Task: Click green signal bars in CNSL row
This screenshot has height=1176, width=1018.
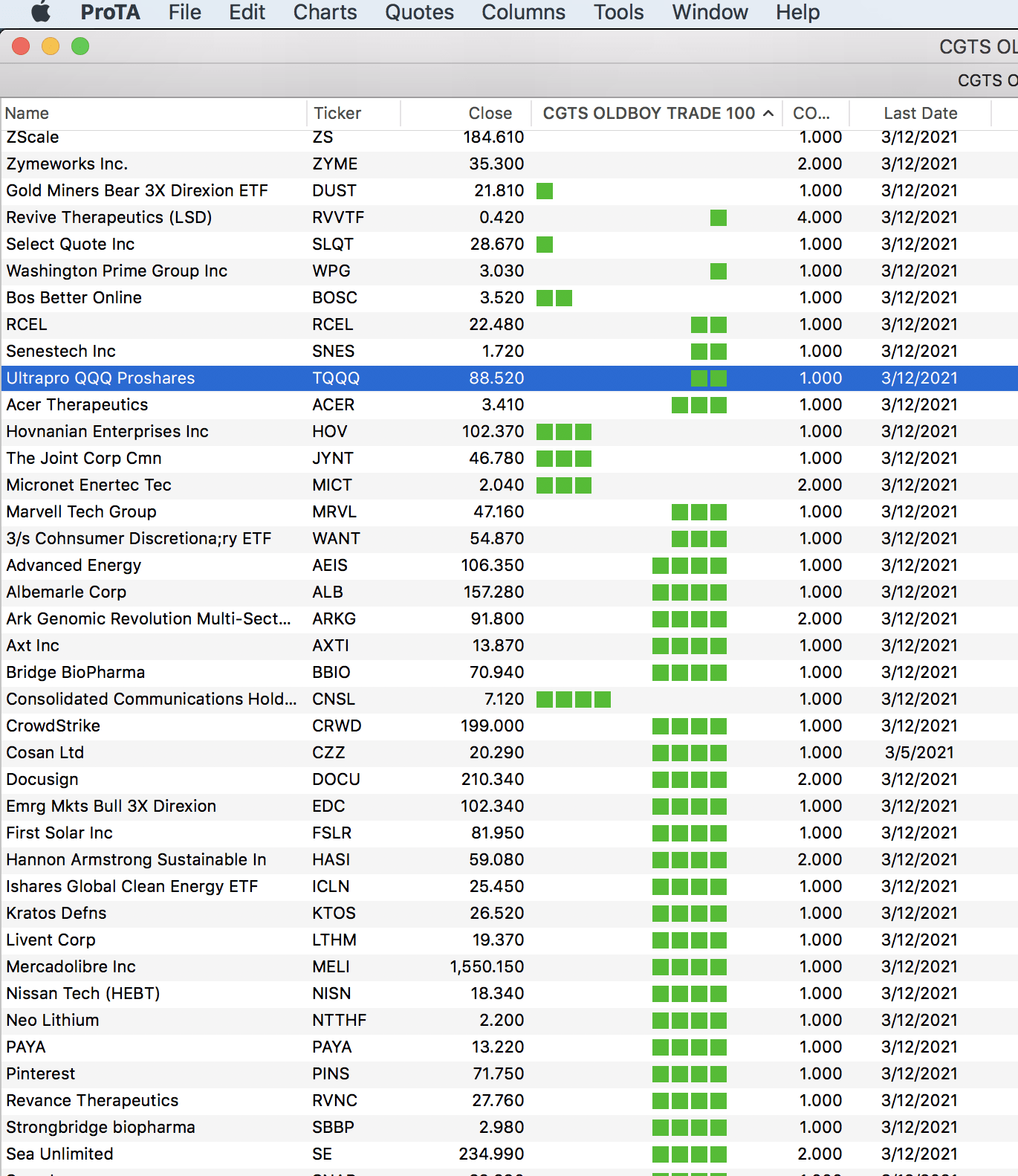Action: click(x=573, y=700)
